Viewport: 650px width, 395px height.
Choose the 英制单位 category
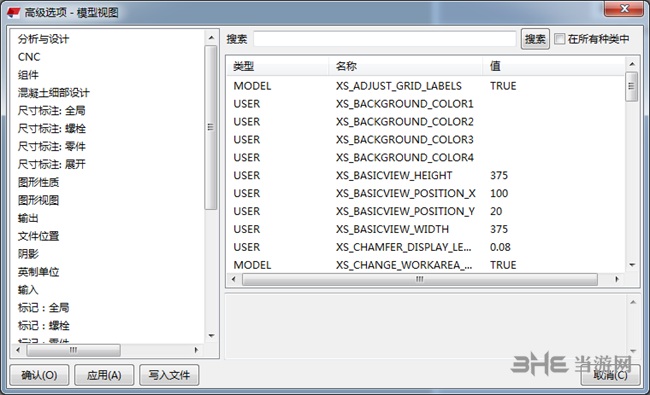(x=39, y=272)
